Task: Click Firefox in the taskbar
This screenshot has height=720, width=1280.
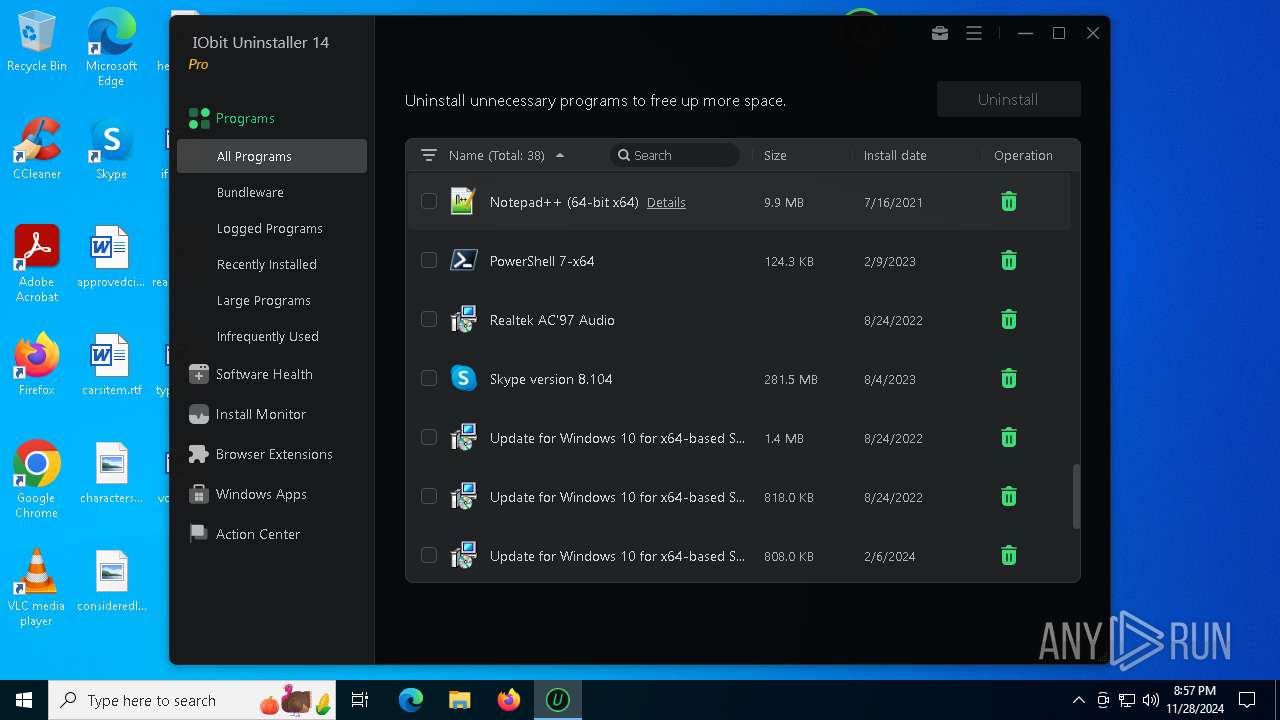Action: click(509, 700)
